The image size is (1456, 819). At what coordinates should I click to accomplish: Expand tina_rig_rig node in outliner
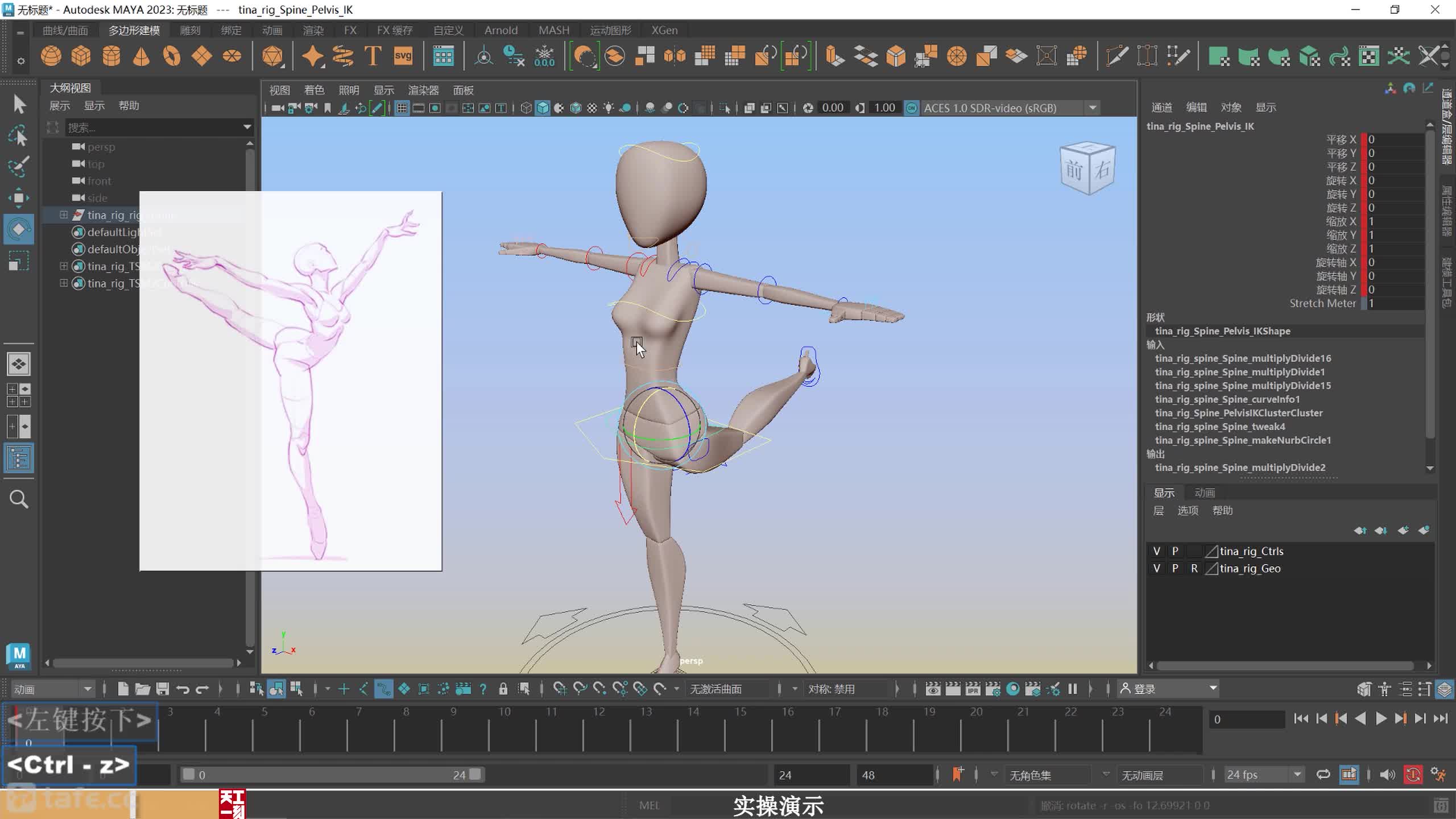click(64, 215)
